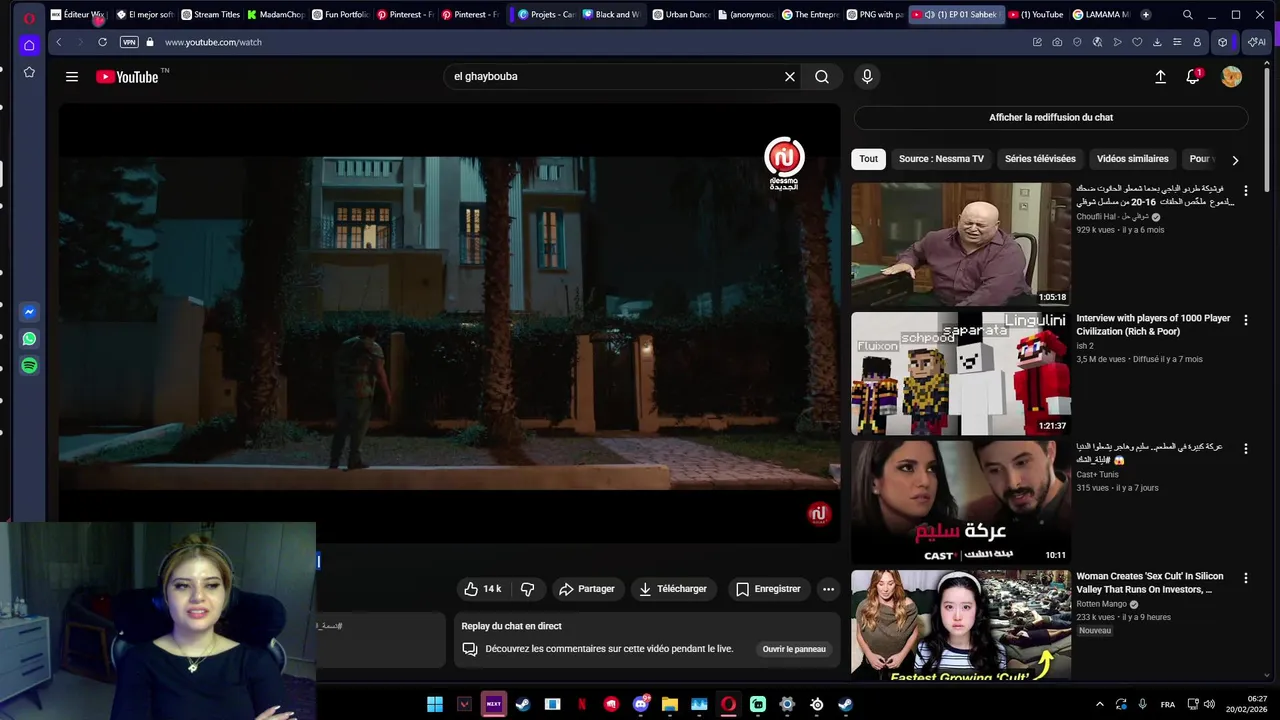Open Opera sidebar Messenger icon
Image resolution: width=1280 pixels, height=720 pixels.
[29, 312]
